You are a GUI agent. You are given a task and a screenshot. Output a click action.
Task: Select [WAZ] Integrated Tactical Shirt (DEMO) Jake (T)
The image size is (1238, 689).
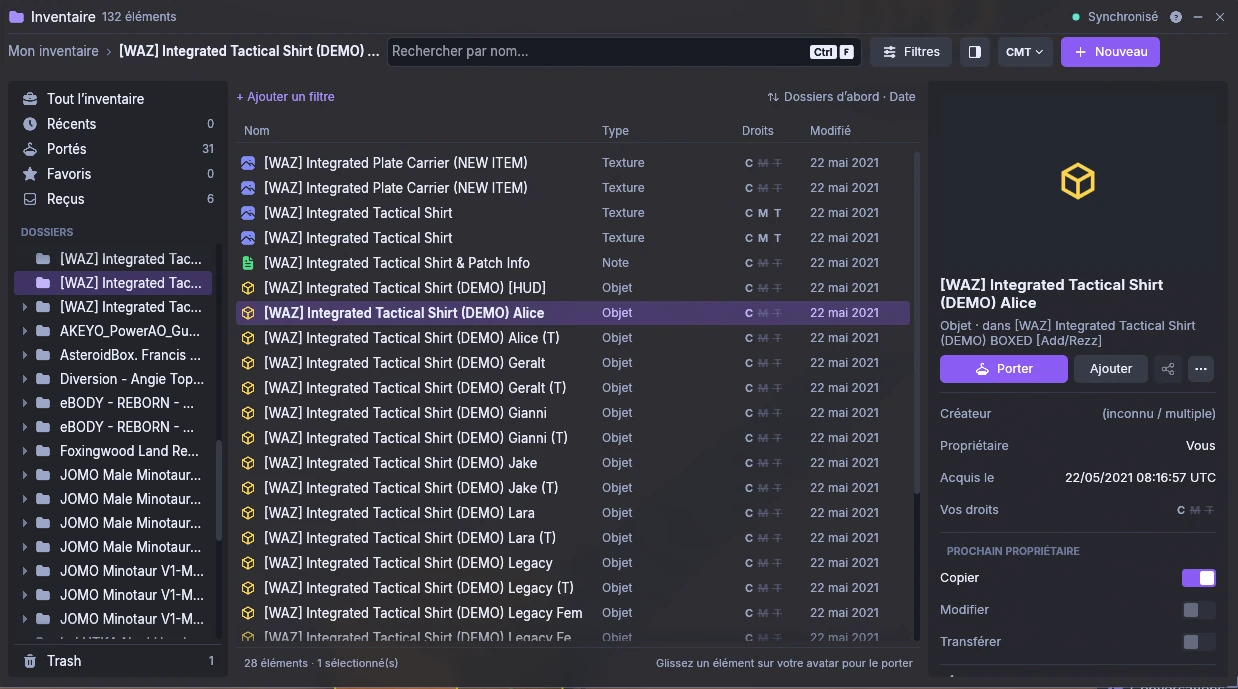pos(573,488)
